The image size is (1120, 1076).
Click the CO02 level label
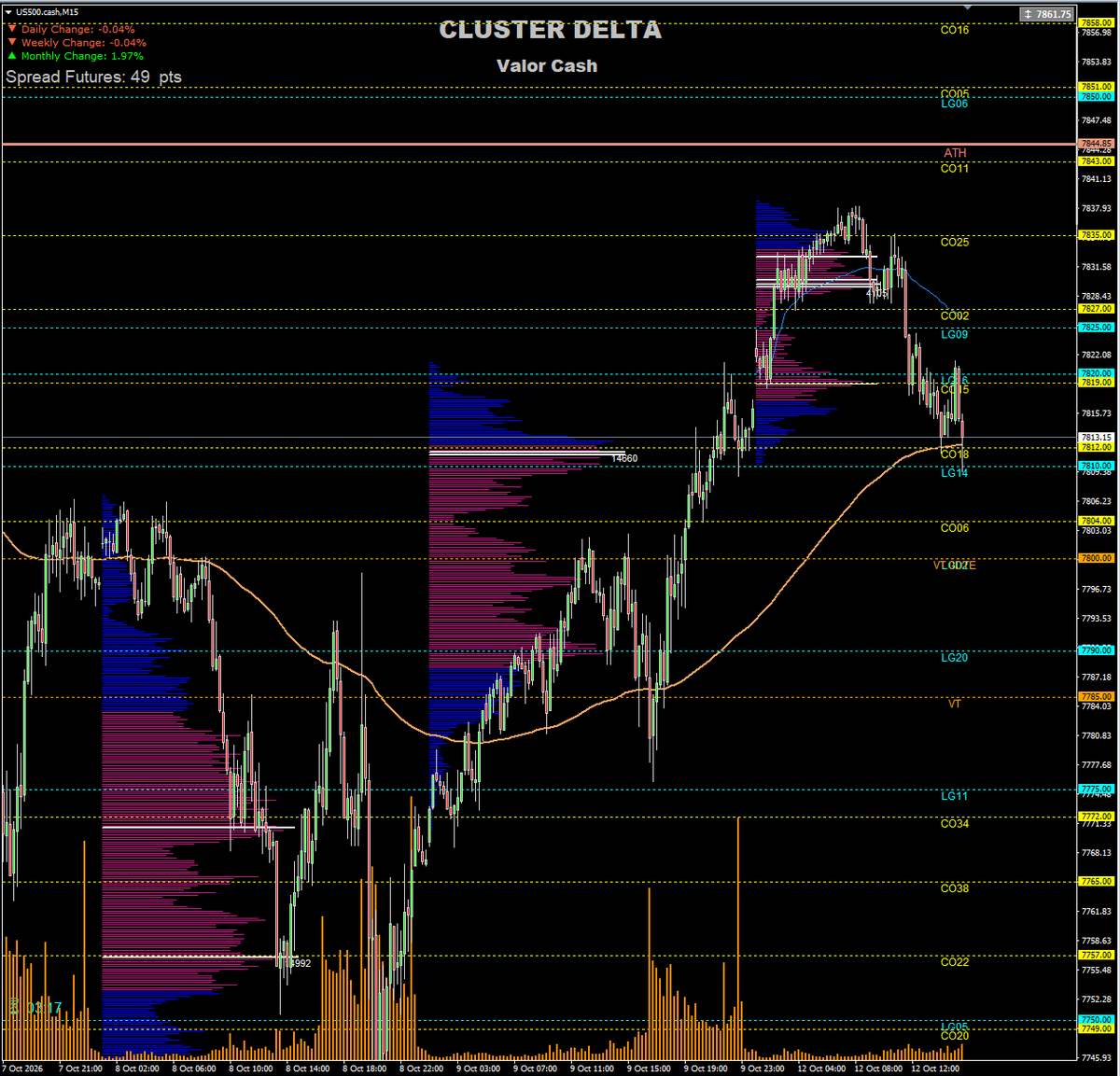pos(955,315)
